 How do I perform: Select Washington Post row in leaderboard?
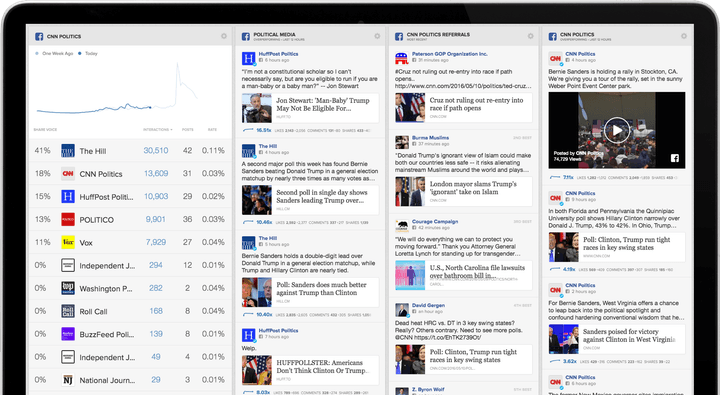point(130,288)
